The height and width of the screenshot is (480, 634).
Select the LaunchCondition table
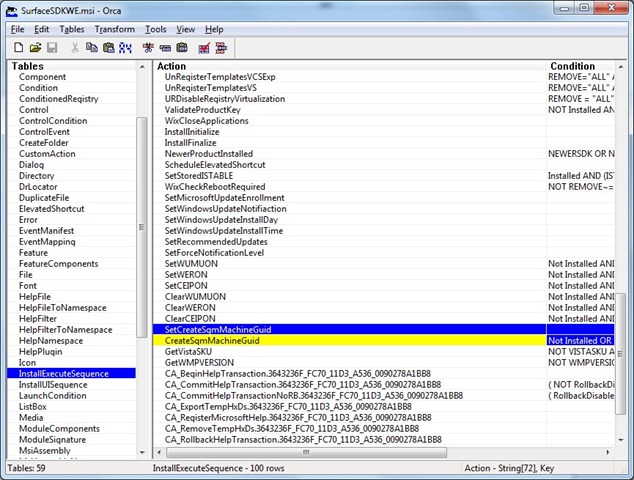click(53, 395)
